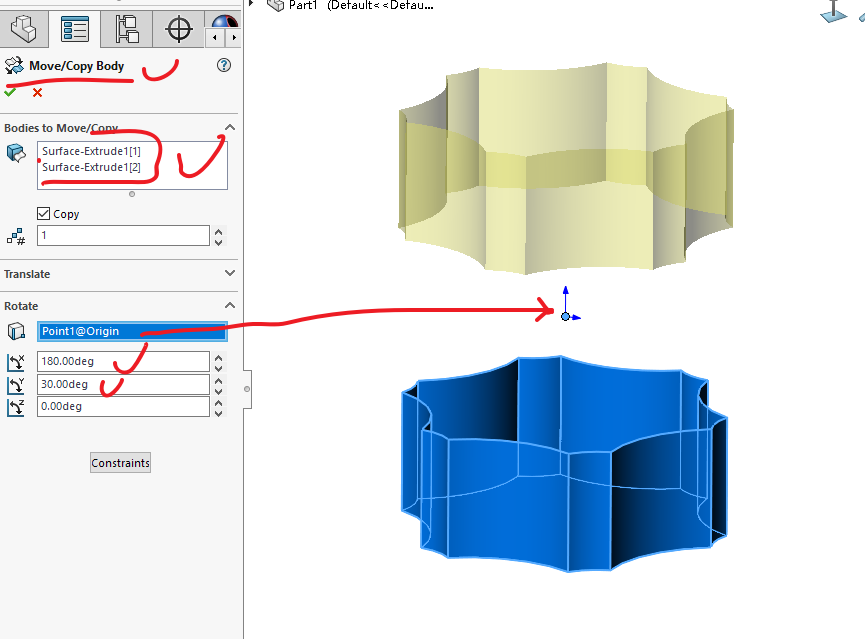Click the Z rotation angle field

[x=123, y=406]
